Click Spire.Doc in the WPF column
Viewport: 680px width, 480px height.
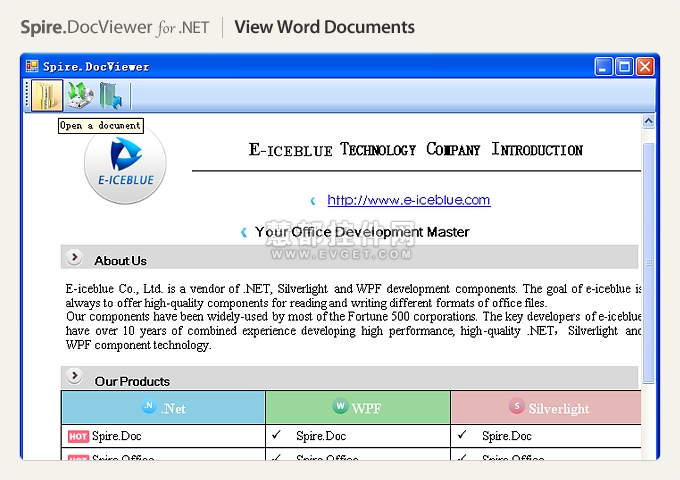click(x=321, y=436)
